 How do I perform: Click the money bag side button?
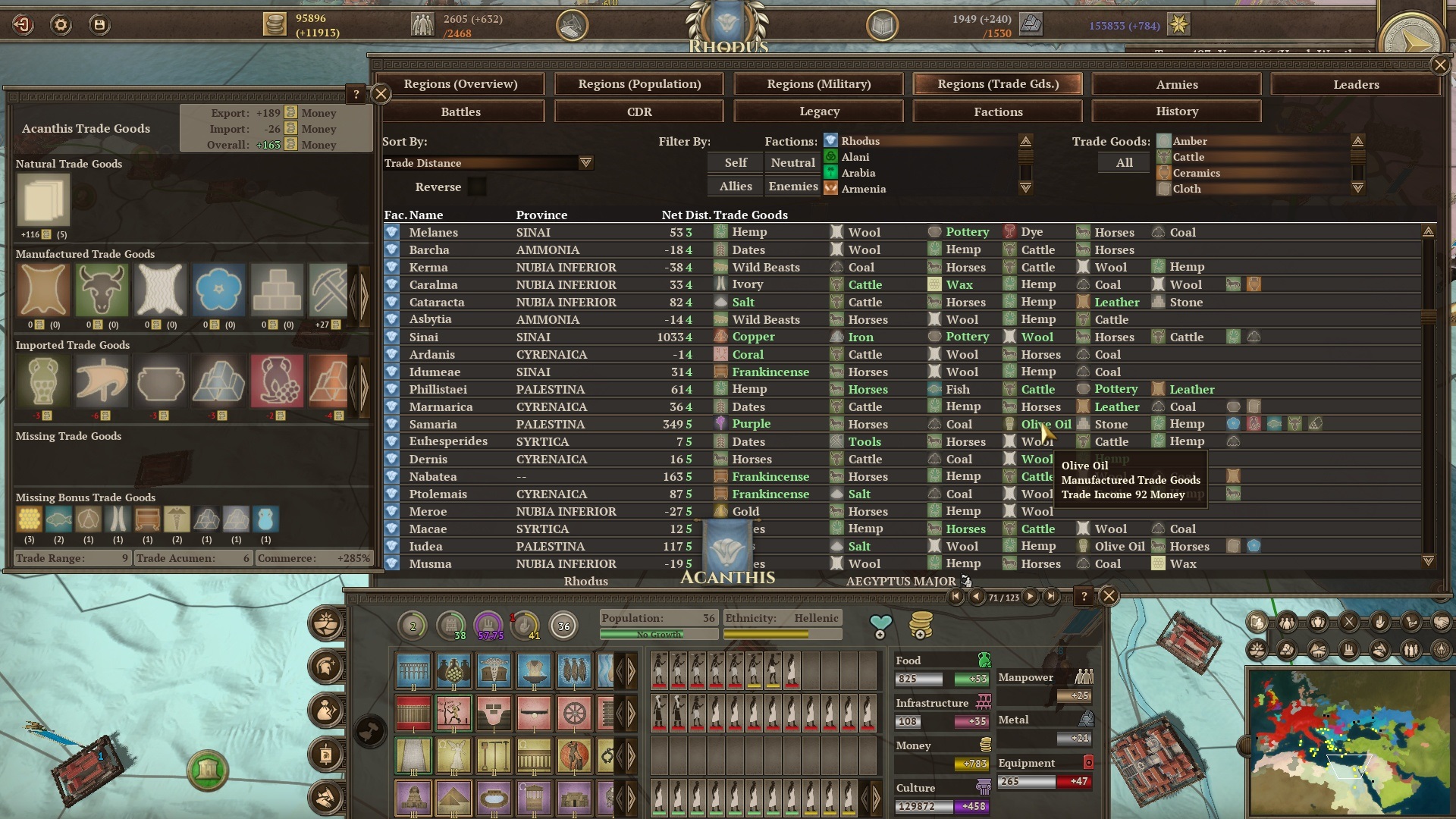(327, 711)
